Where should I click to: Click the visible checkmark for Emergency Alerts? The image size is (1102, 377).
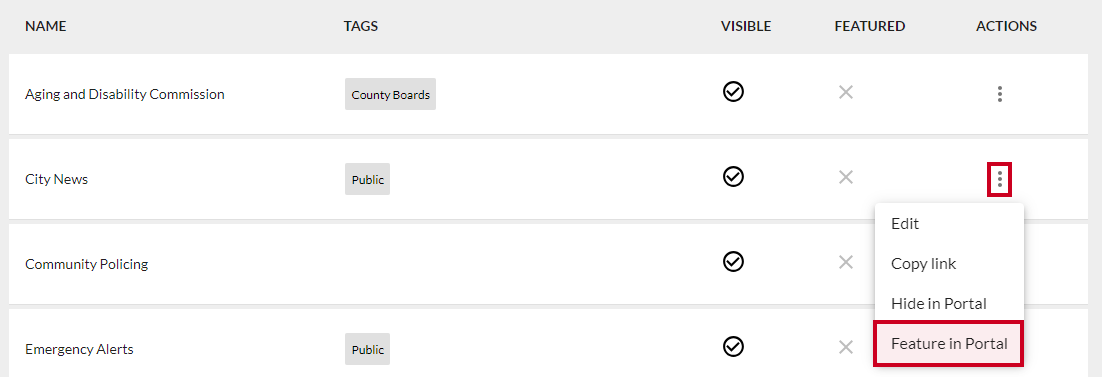click(x=733, y=347)
